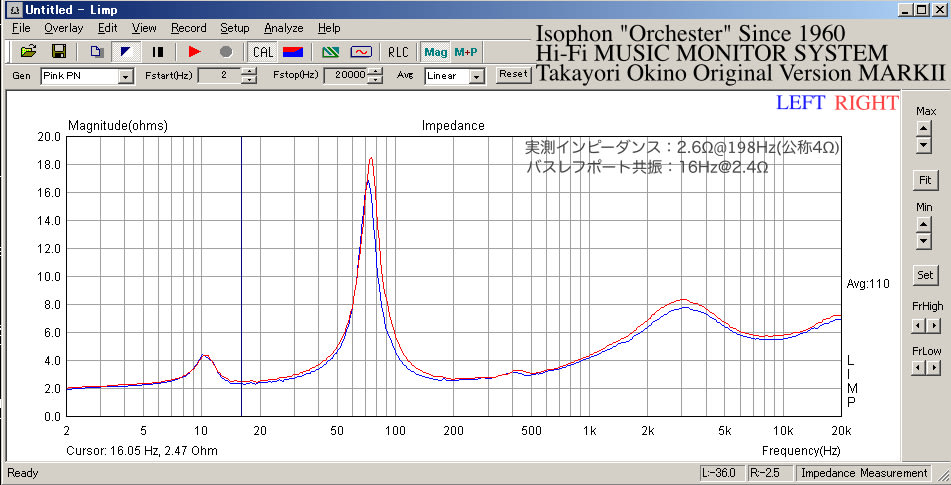Click the Reset averaging button
Screen dimensions: 951x485
pos(513,74)
